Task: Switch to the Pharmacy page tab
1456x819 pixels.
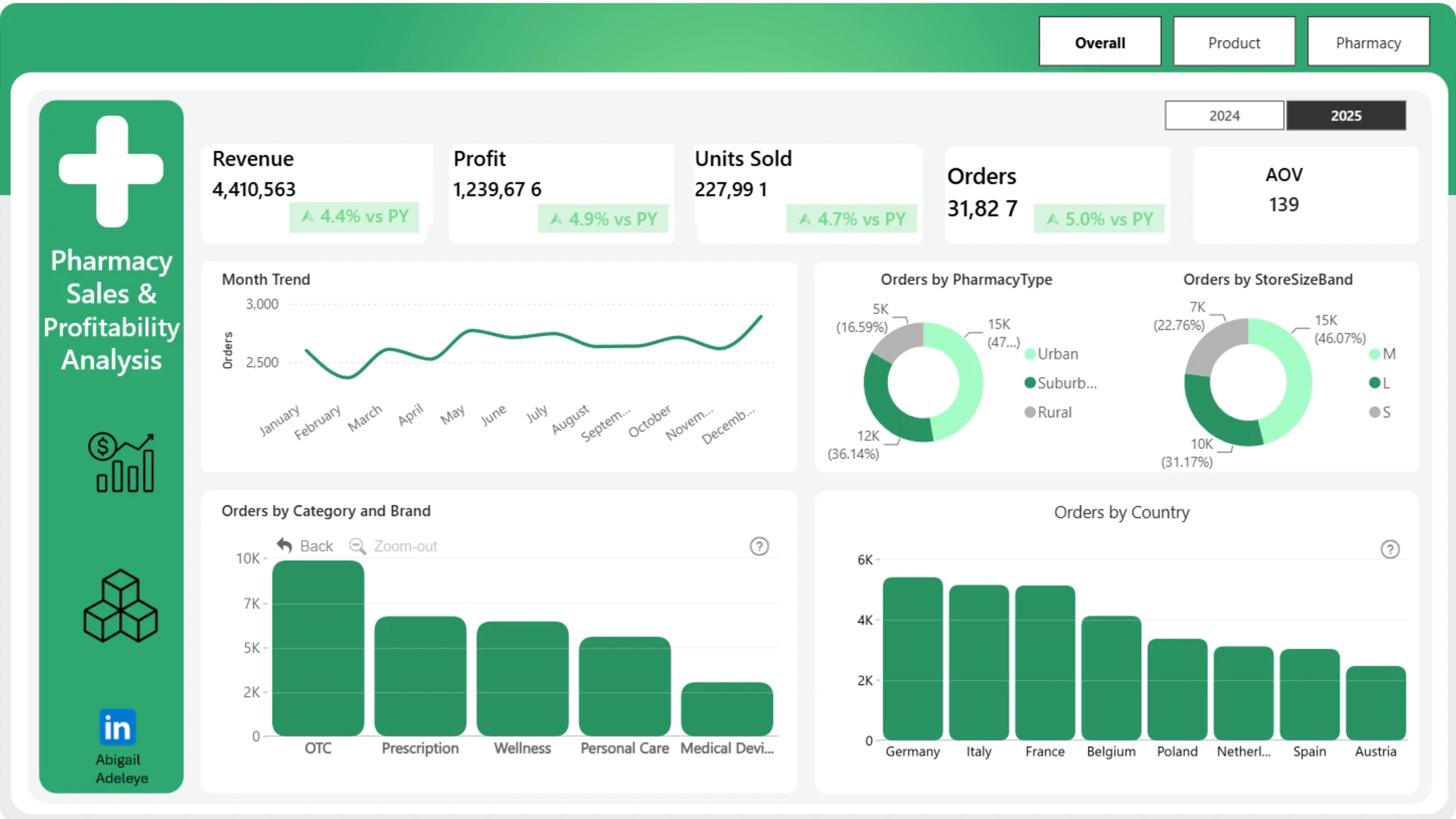Action: coord(1368,42)
